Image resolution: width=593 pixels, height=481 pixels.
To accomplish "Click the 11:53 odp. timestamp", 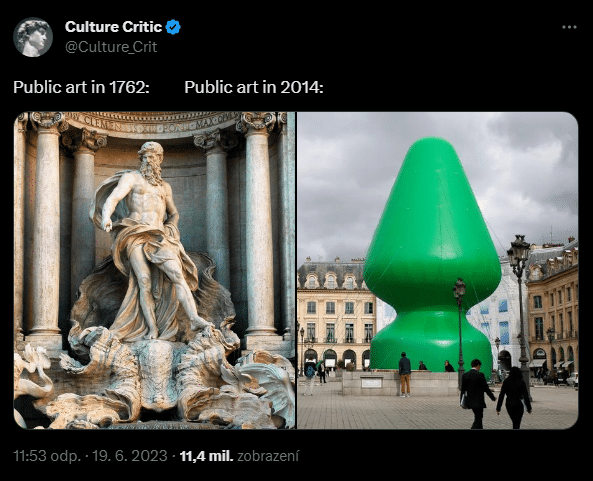I will 47,456.
